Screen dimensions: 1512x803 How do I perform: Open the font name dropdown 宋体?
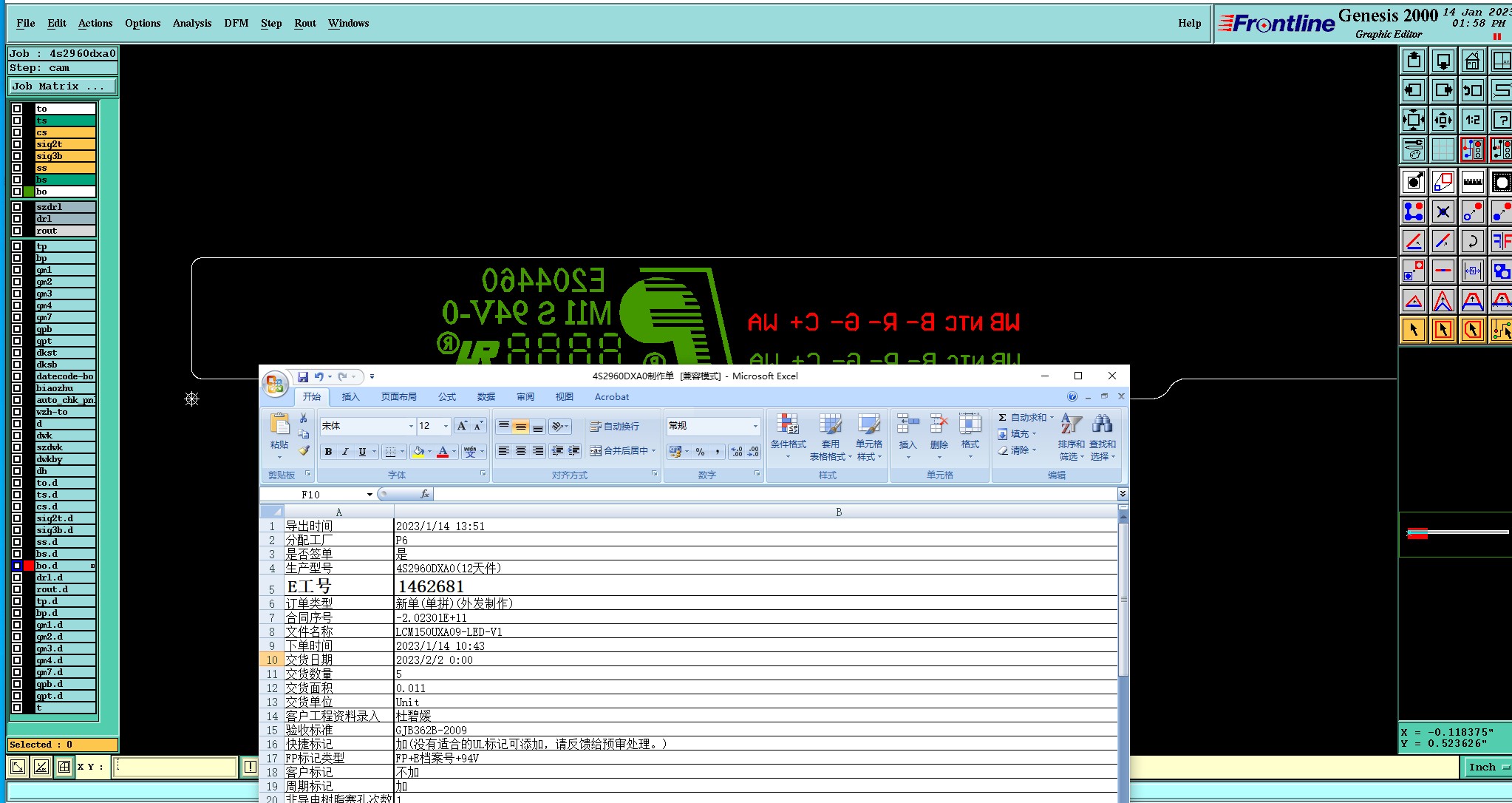(x=411, y=426)
